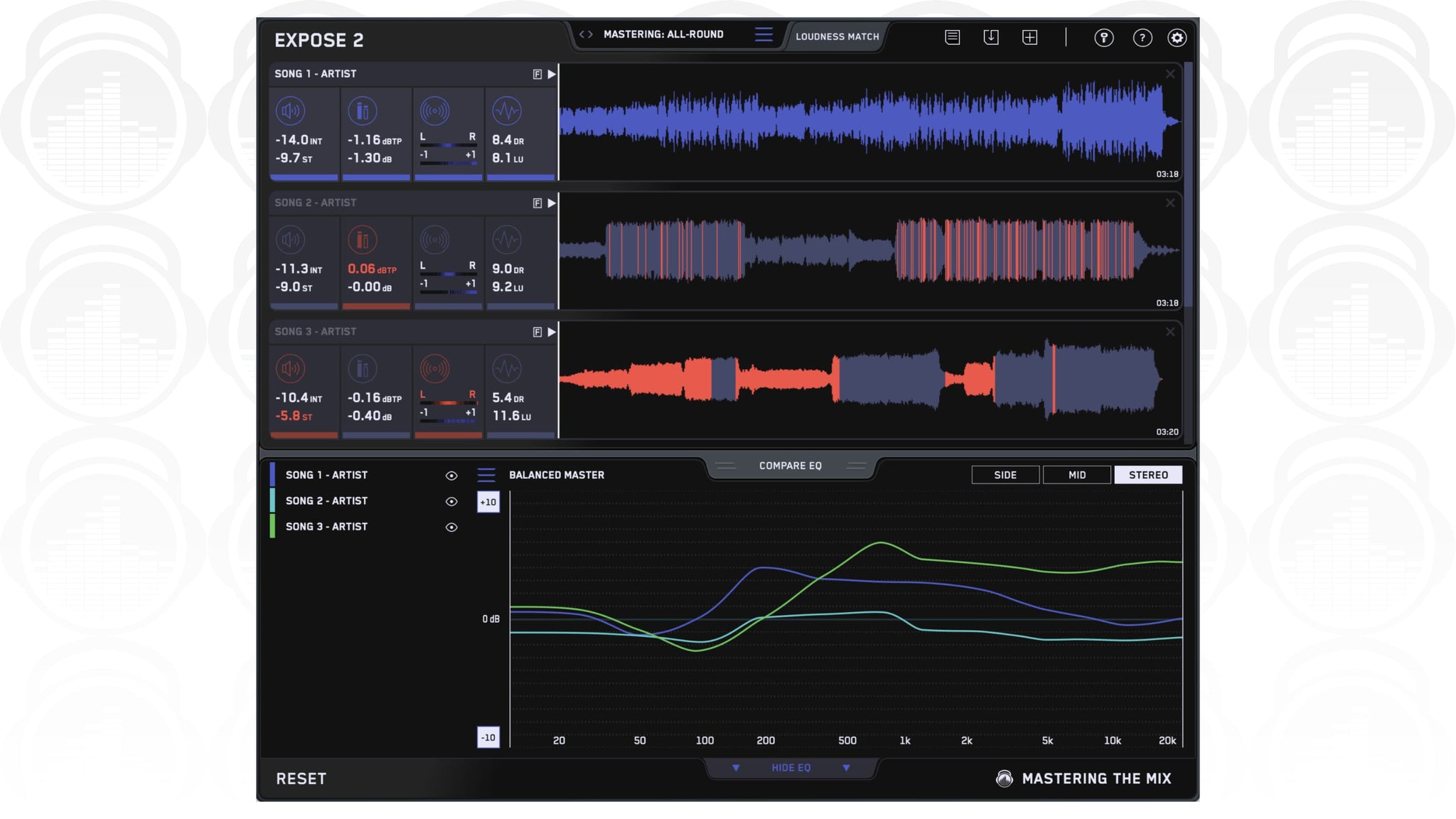The image size is (1456, 819).
Task: Toggle Song 3 EQ curve visibility eye
Action: (451, 527)
